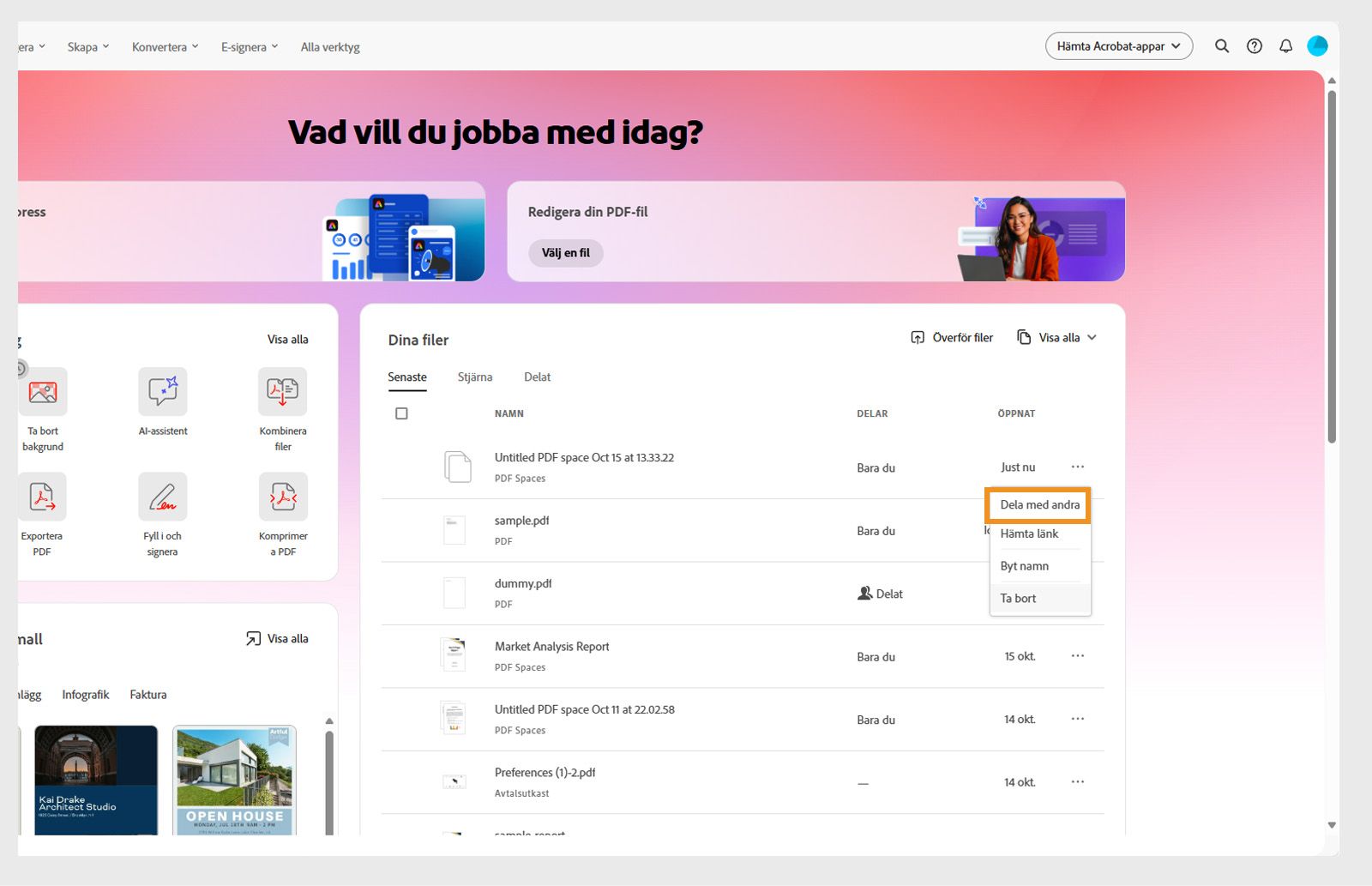
Task: Toggle the select-all files checkbox
Action: [401, 413]
